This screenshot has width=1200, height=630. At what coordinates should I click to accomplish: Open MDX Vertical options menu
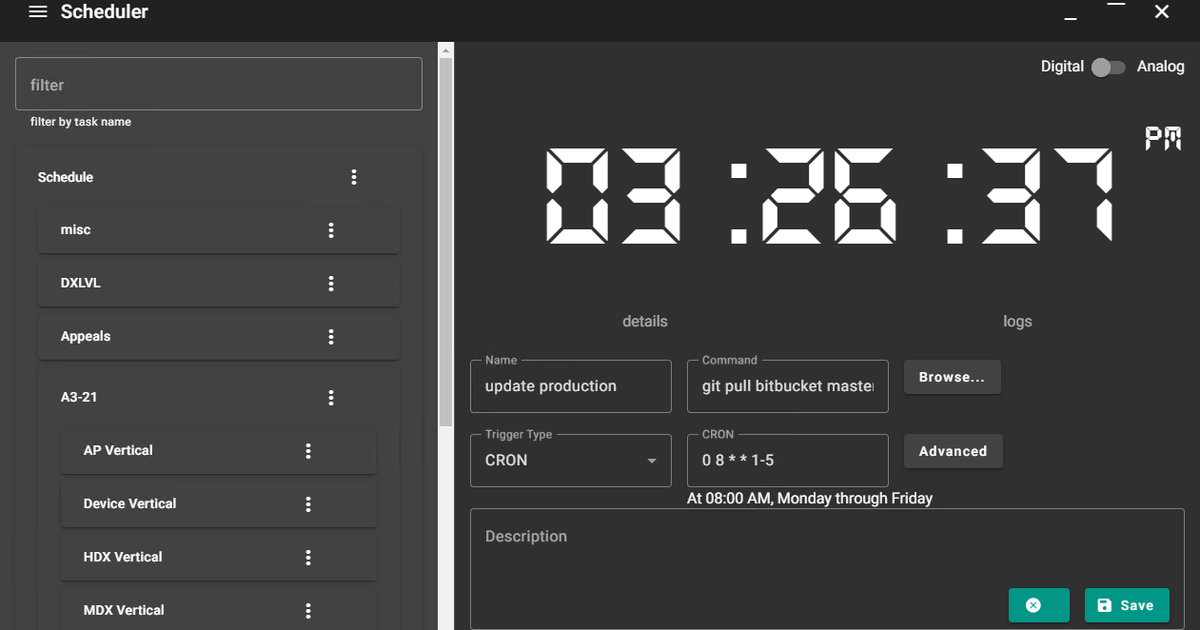pos(308,610)
